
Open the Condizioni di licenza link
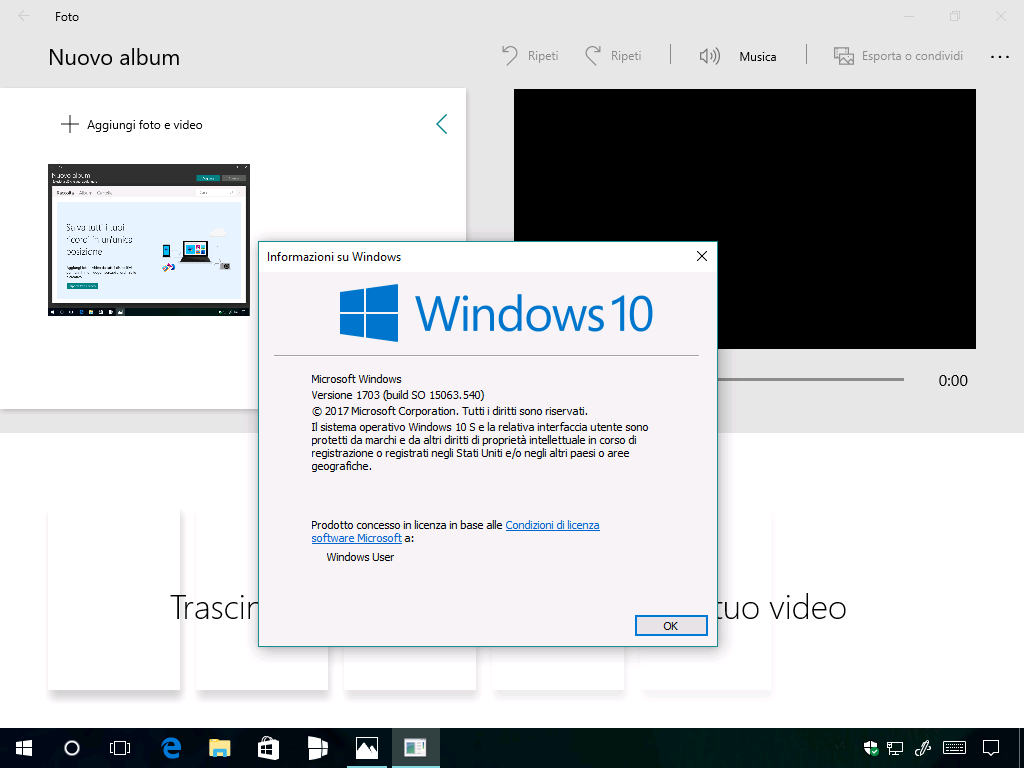[552, 525]
